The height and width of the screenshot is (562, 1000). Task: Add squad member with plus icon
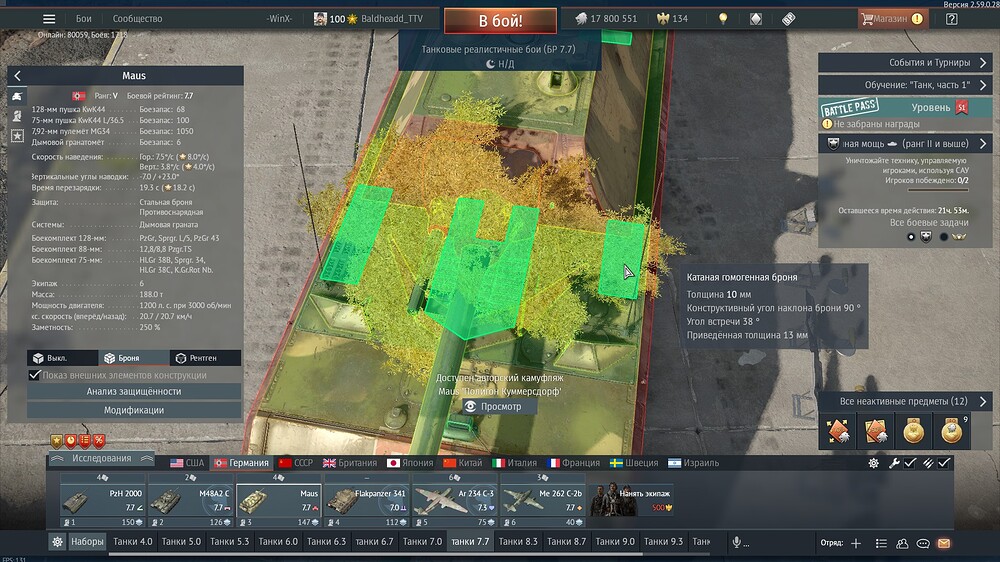click(856, 543)
